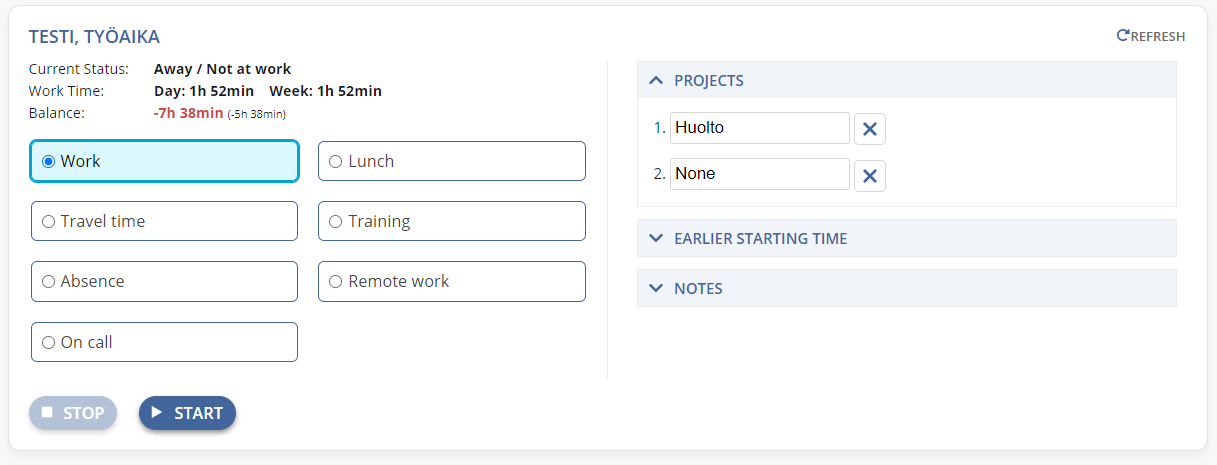
Task: Select the On call option
Action: [164, 342]
